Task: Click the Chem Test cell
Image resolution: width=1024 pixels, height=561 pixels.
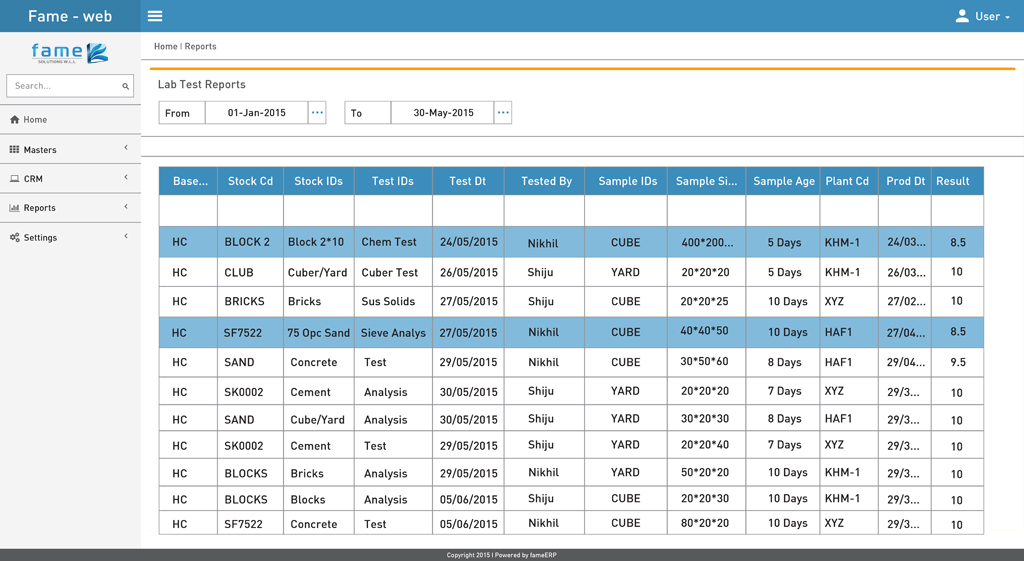Action: point(393,242)
